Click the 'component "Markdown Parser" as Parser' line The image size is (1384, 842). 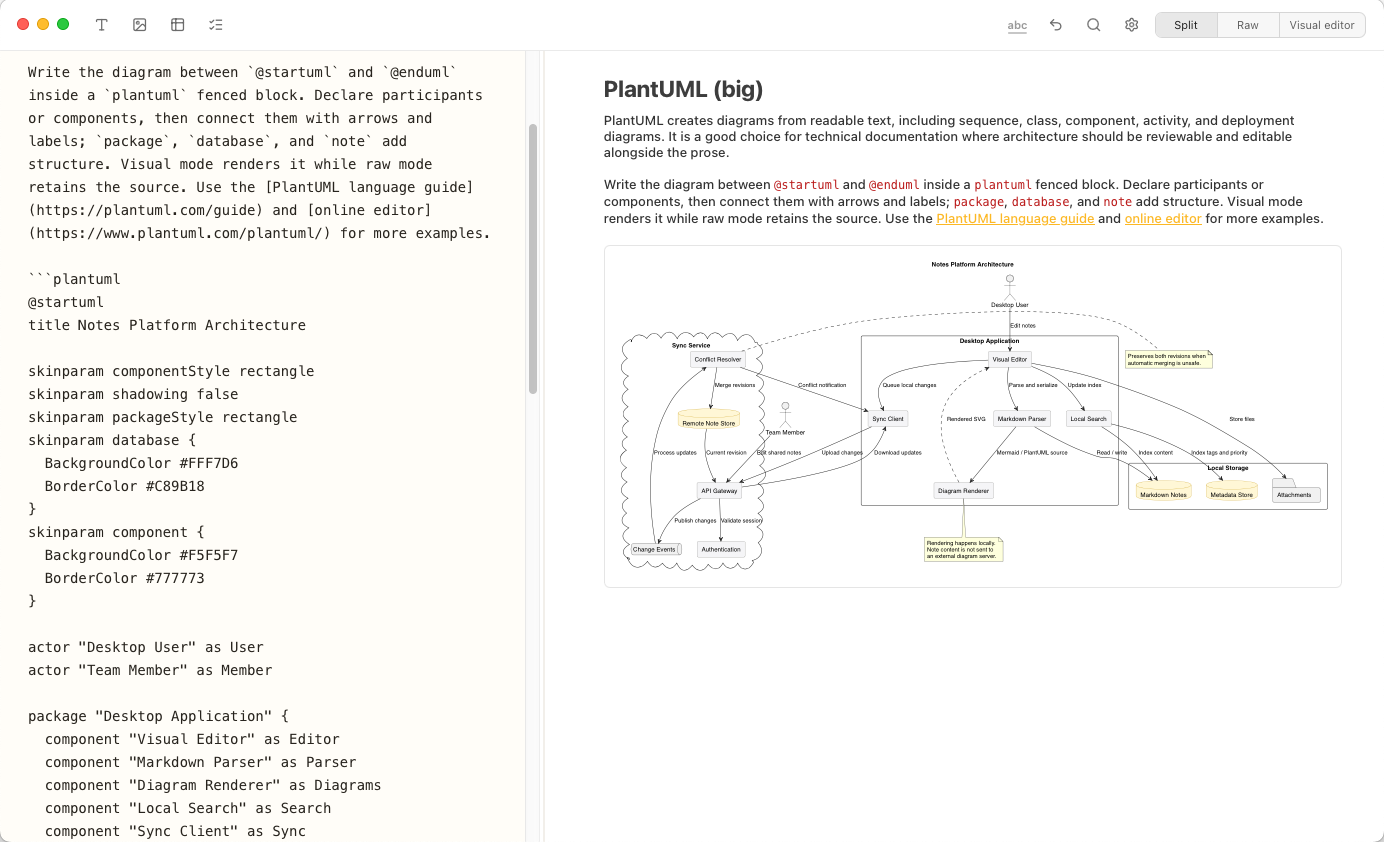point(200,762)
